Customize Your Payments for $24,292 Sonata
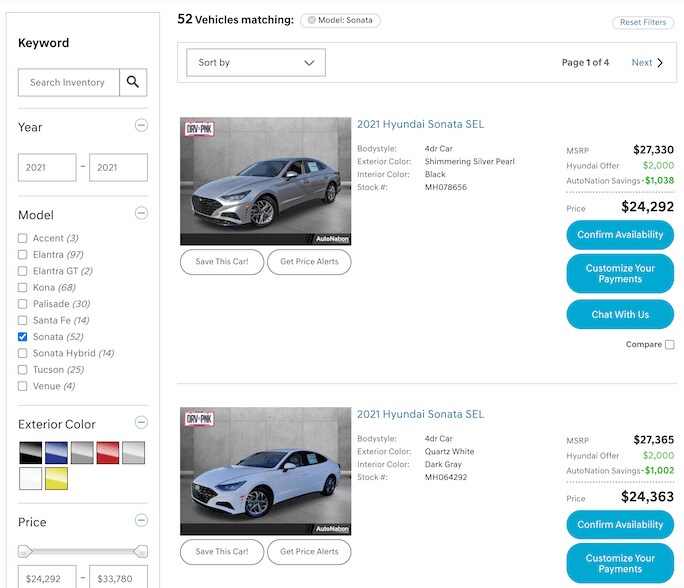 620,273
